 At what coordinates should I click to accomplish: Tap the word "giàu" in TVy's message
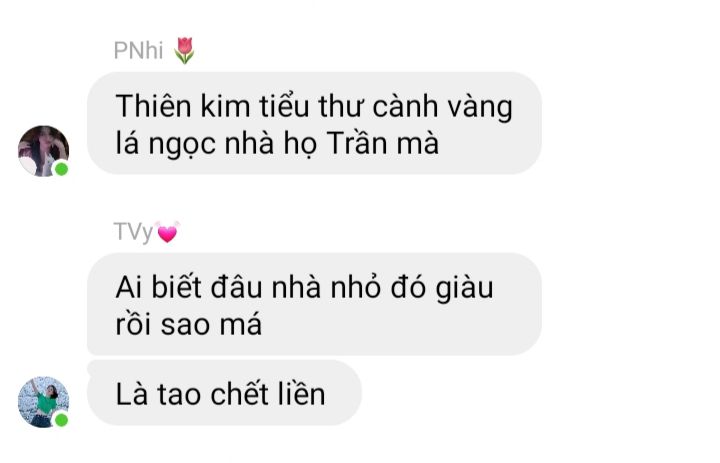pos(464,289)
